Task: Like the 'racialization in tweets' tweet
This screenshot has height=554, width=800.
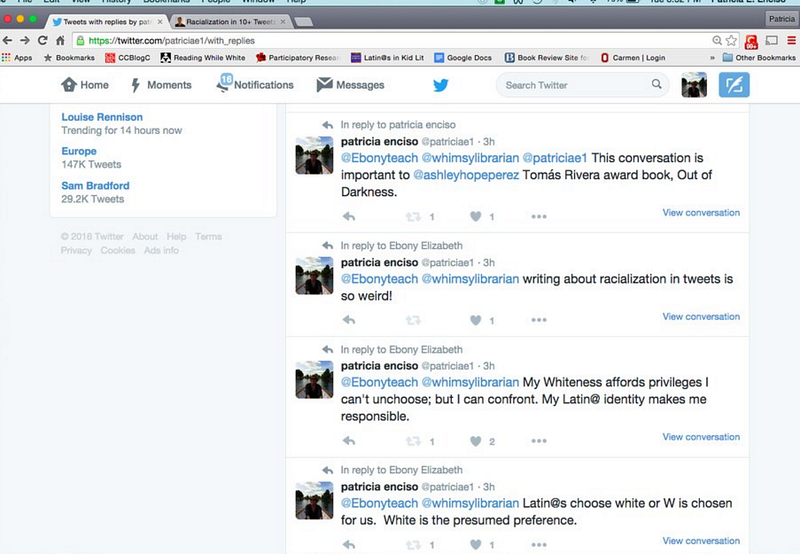Action: click(x=476, y=320)
